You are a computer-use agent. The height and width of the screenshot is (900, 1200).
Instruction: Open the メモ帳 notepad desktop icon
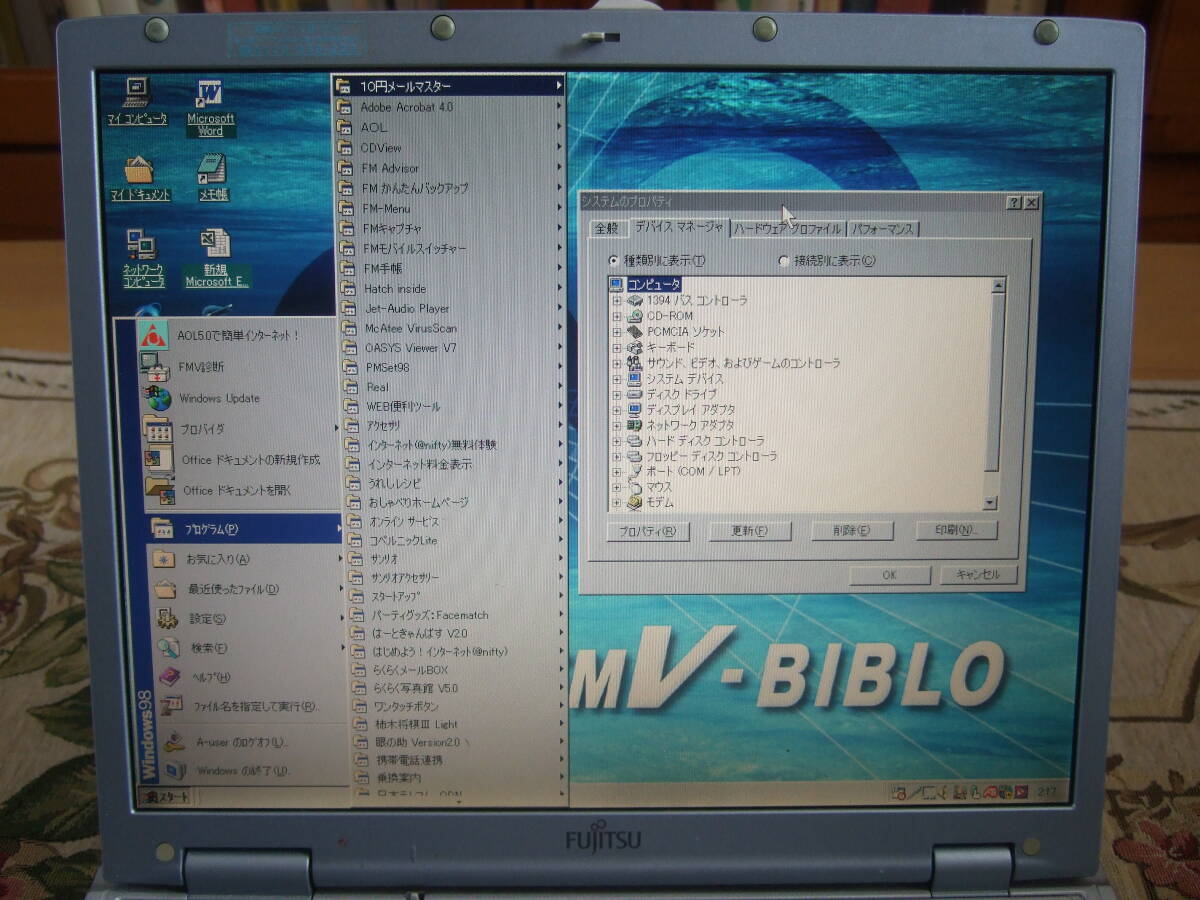[x=212, y=178]
